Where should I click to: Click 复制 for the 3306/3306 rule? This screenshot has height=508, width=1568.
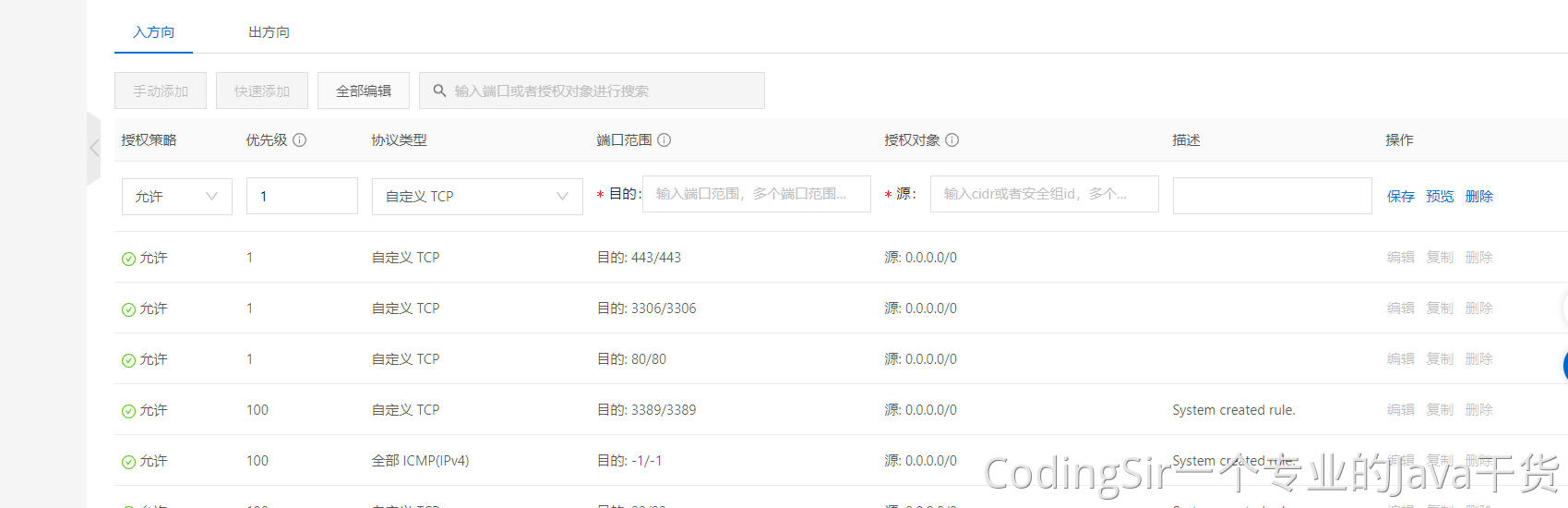[x=1440, y=308]
